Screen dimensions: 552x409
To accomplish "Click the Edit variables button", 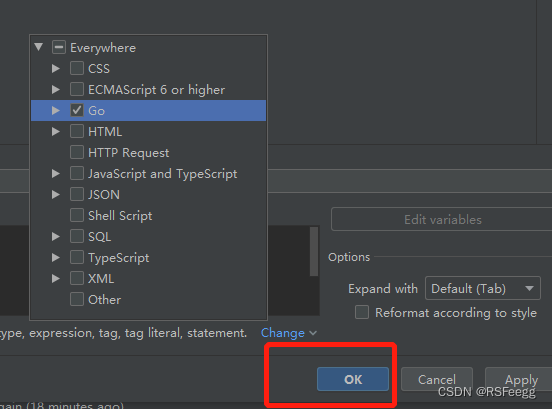I will tap(442, 220).
